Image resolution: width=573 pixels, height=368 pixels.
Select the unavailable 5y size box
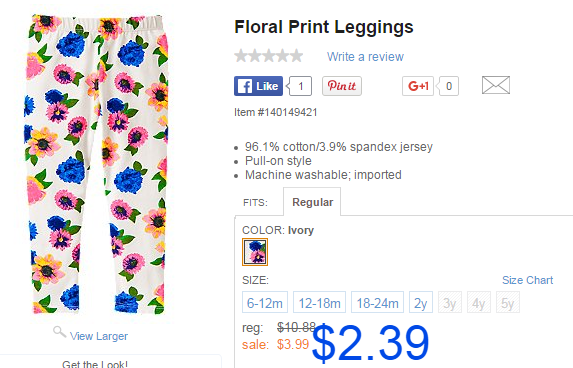coord(508,302)
